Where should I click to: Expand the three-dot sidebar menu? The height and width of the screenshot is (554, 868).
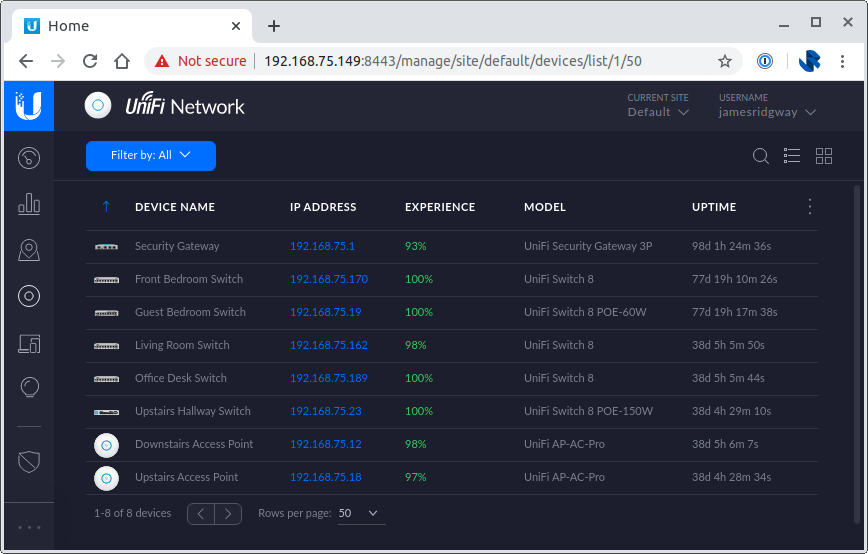coord(29,527)
